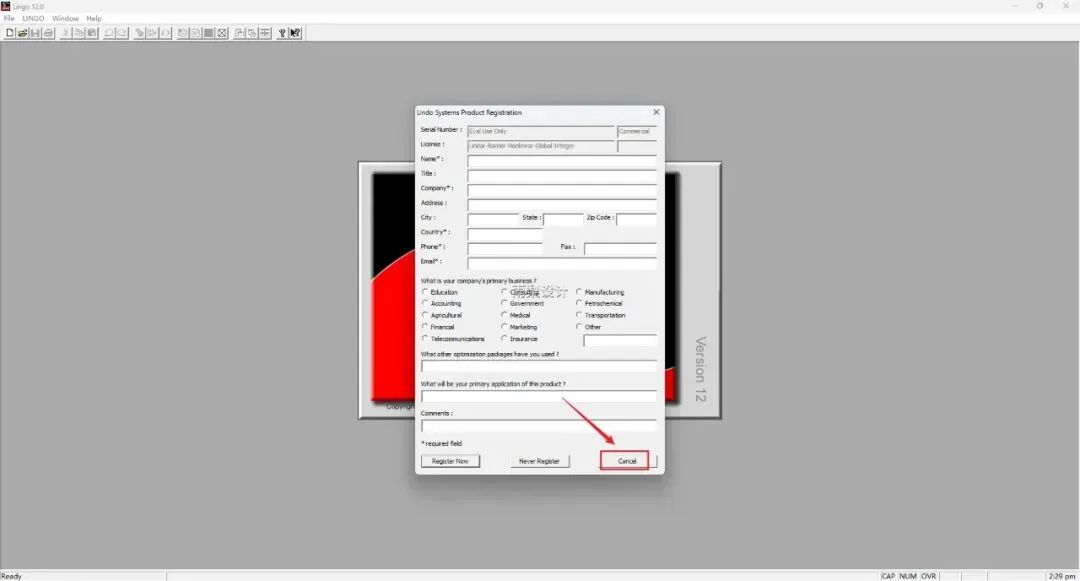Click the Zip Code input field
1080x581 pixels.
(x=636, y=219)
